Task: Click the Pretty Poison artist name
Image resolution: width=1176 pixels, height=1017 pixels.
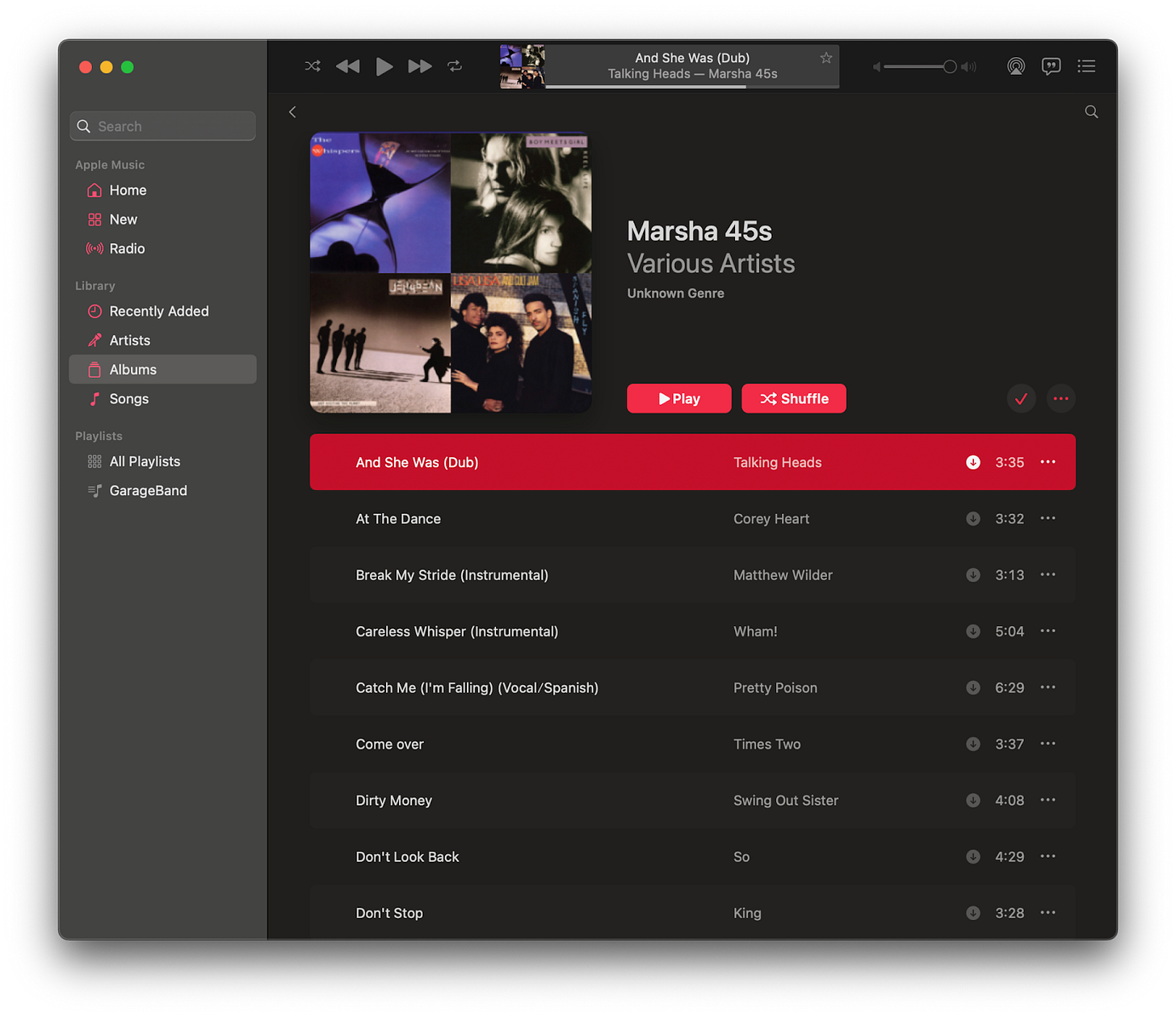Action: tap(775, 687)
